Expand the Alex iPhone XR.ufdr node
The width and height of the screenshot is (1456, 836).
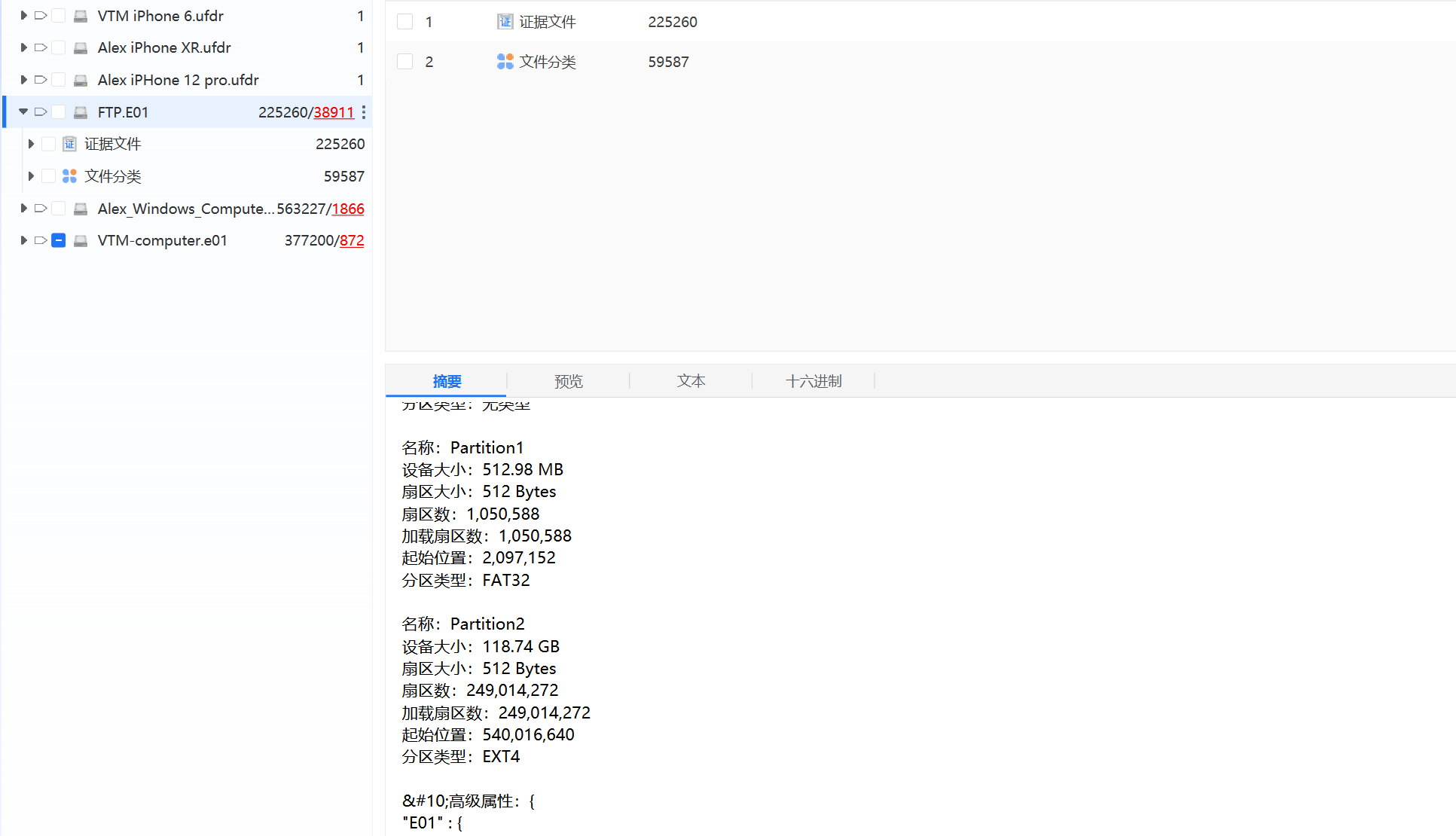click(x=23, y=48)
